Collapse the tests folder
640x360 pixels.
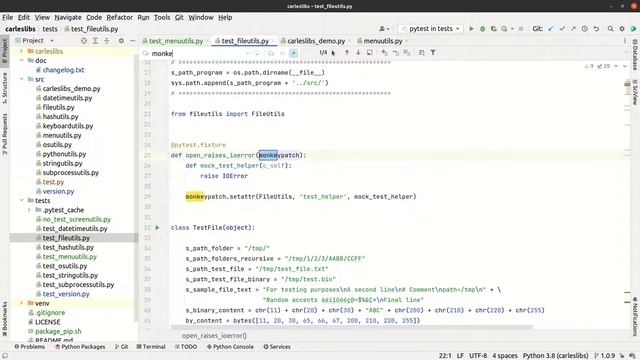point(22,200)
